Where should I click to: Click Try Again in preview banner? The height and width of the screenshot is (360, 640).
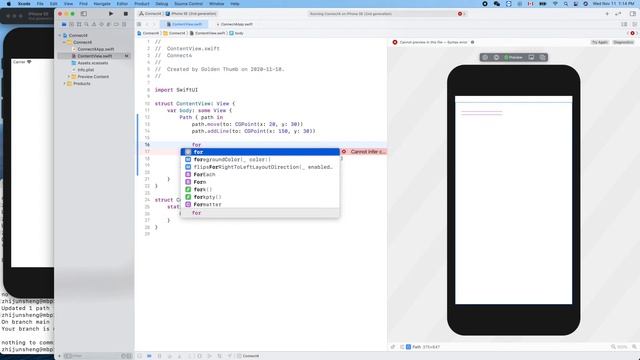coord(599,42)
